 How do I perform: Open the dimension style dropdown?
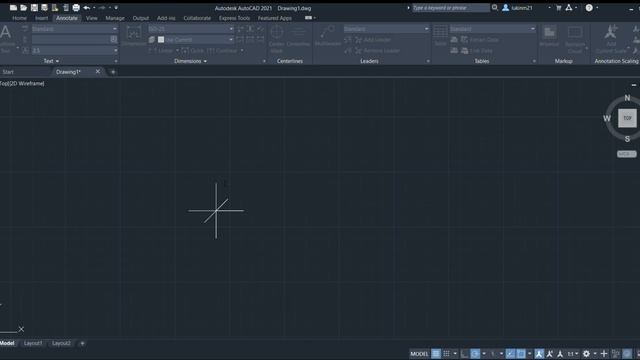191,29
